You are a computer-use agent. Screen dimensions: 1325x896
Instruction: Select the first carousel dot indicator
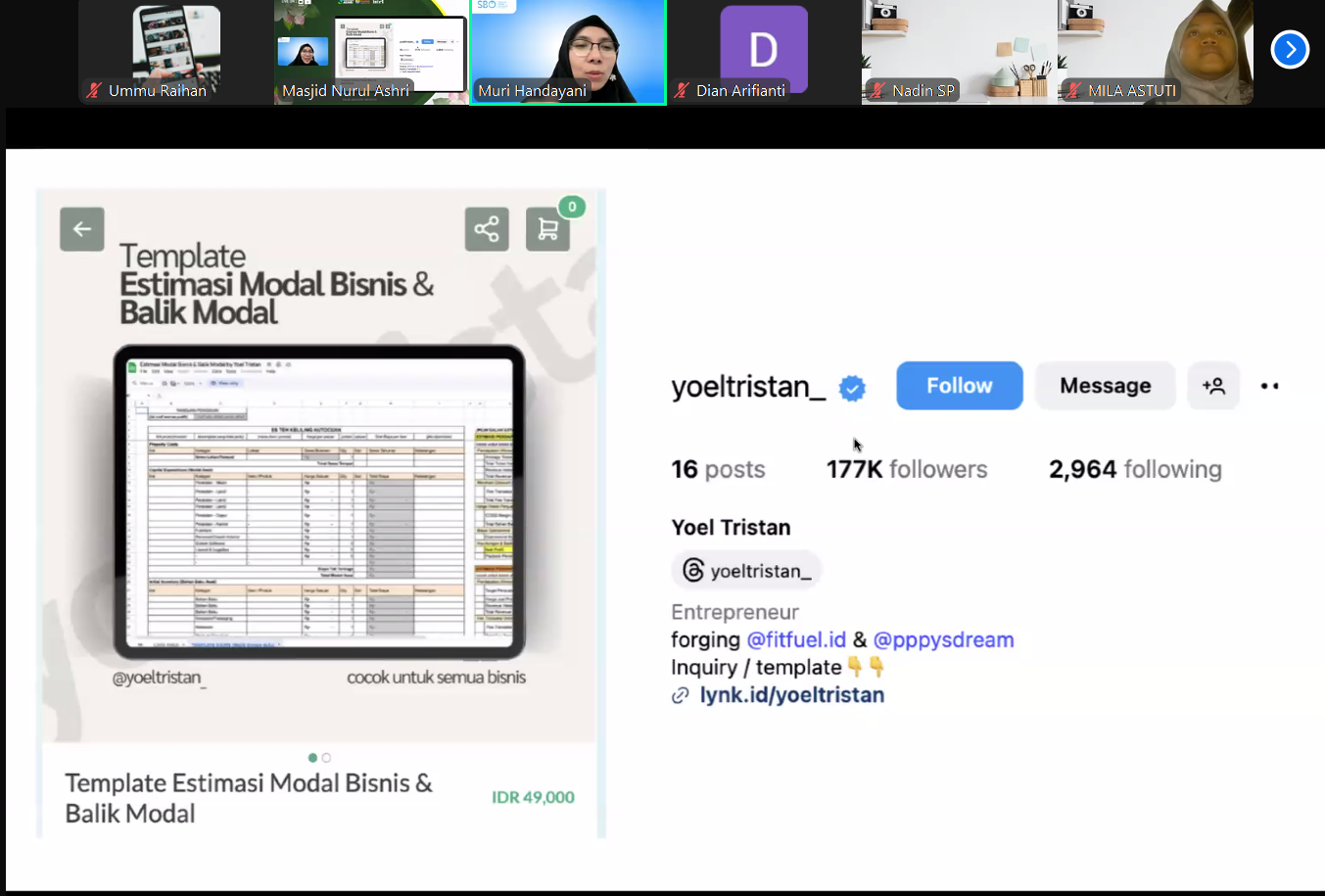[312, 758]
